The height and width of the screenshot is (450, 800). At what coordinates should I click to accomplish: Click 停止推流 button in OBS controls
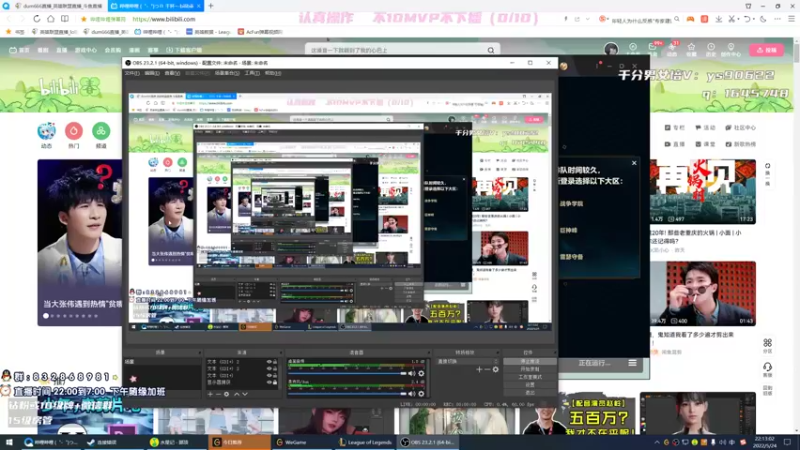click(x=530, y=361)
